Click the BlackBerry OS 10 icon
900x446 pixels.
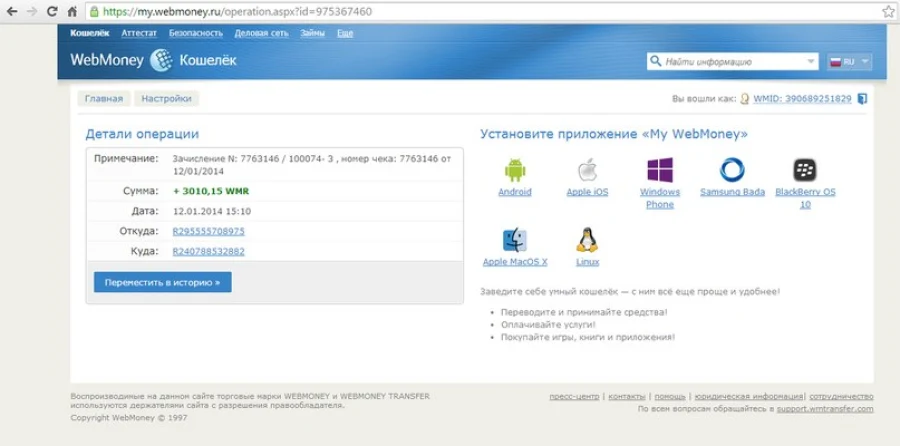pos(805,170)
